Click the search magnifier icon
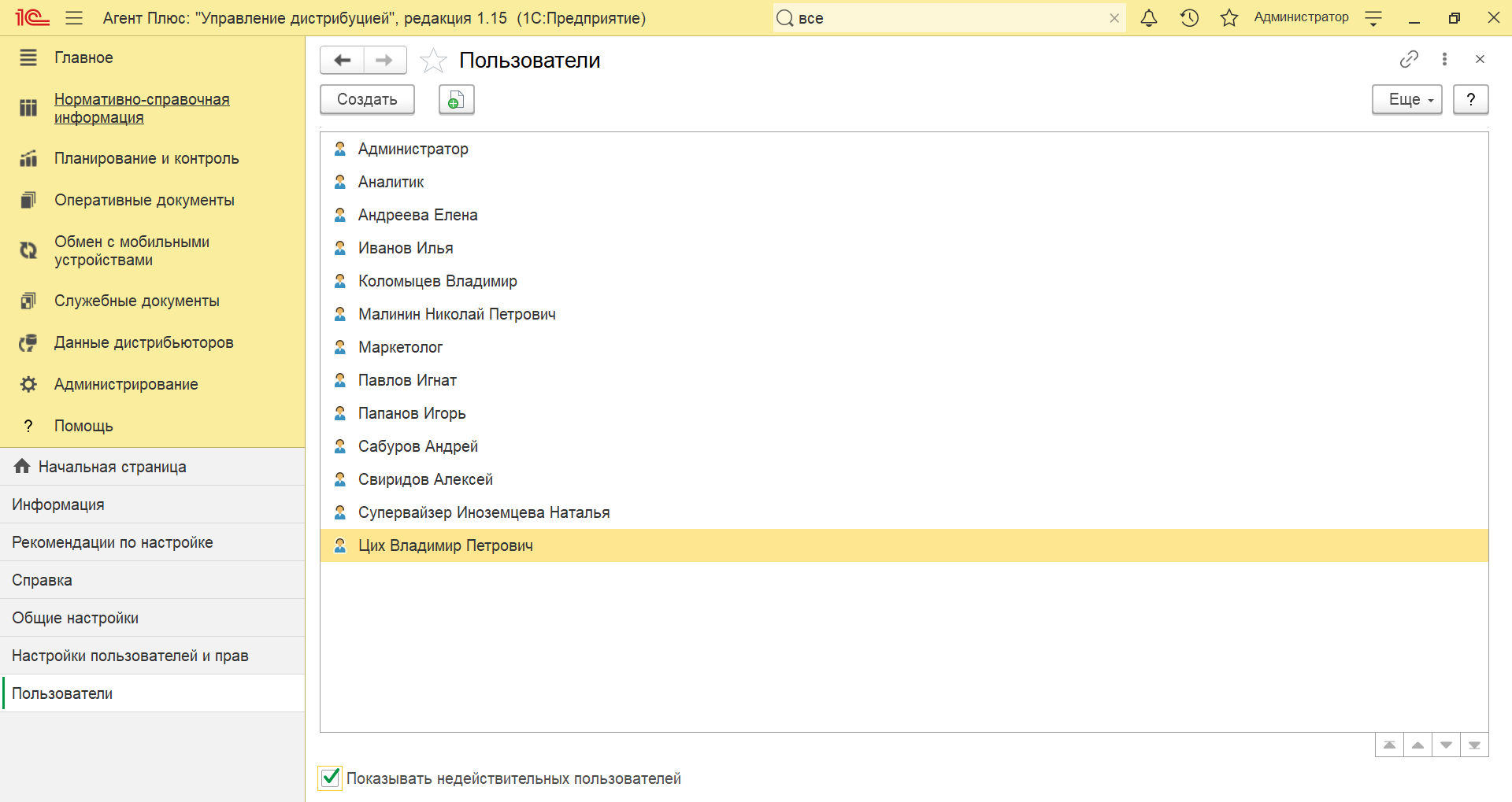 (785, 18)
